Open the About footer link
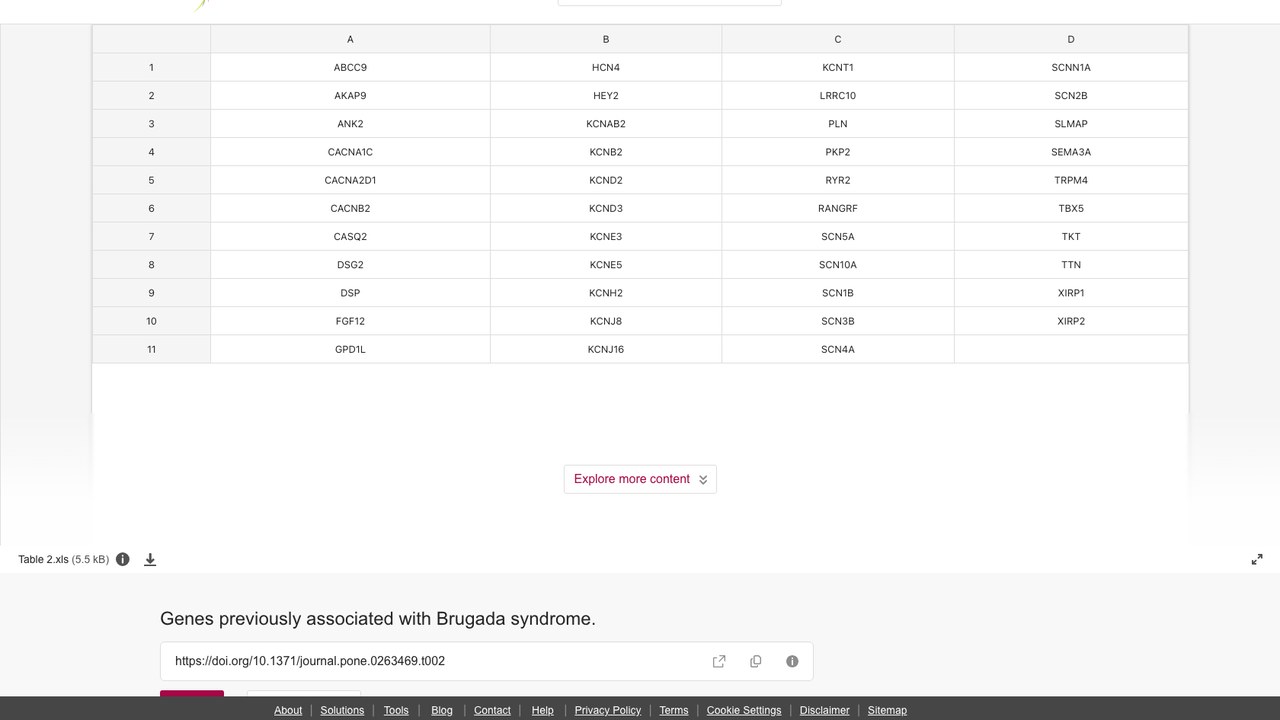This screenshot has height=720, width=1280. pyautogui.click(x=288, y=710)
